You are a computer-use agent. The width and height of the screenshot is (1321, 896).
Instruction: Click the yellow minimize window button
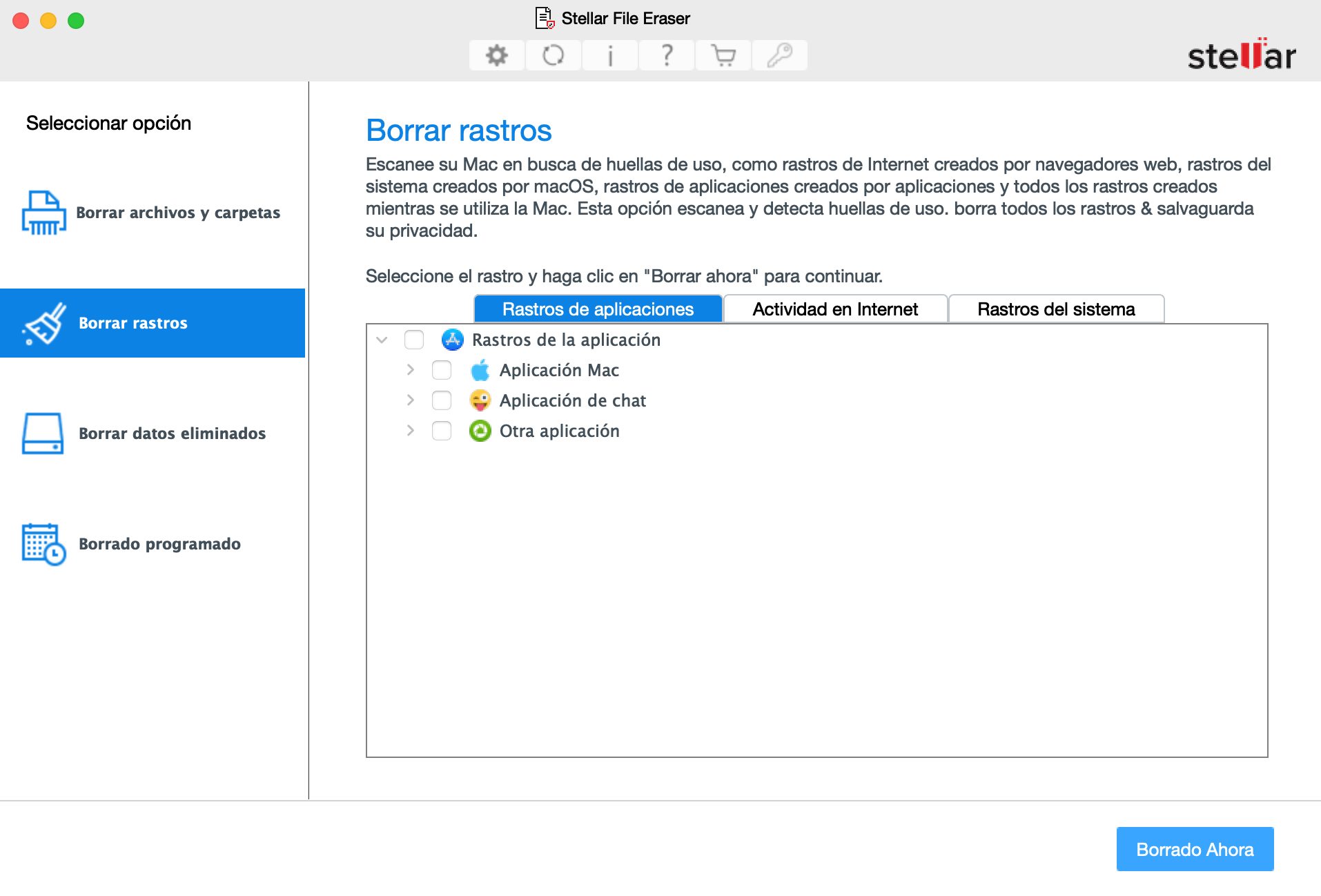point(48,21)
